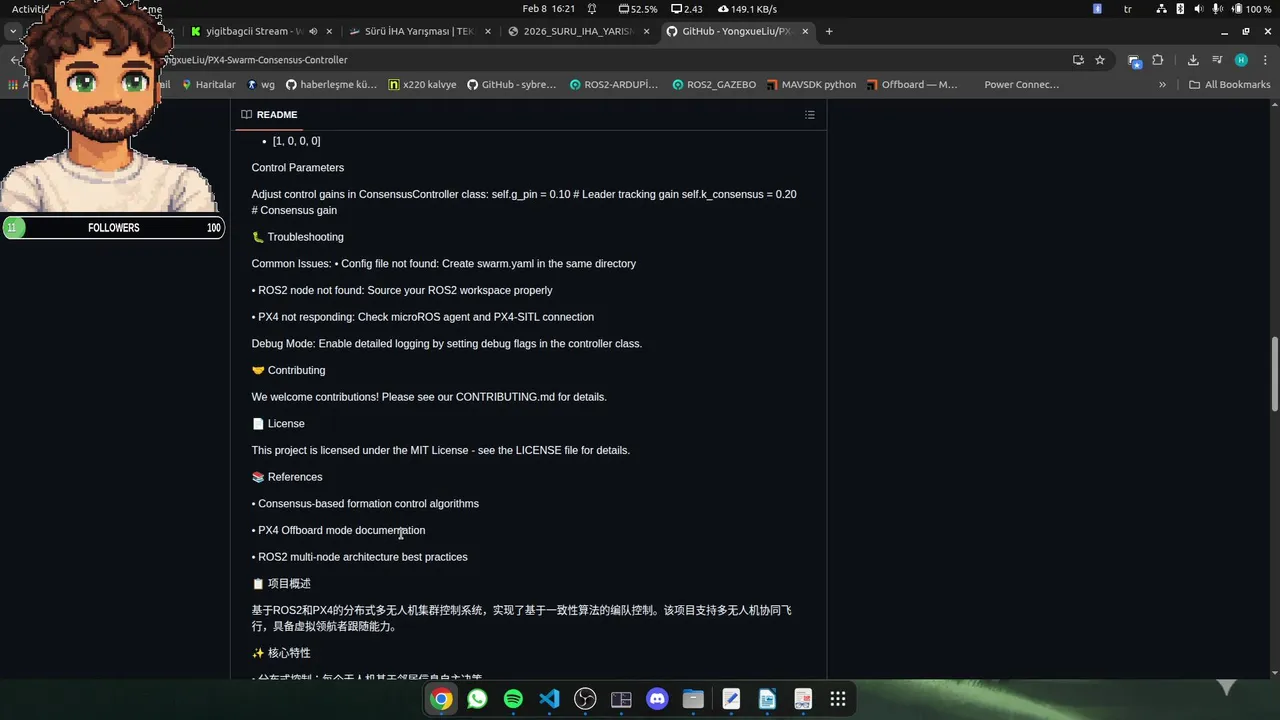Select the README tab header
The image size is (1280, 720).
coord(269,115)
